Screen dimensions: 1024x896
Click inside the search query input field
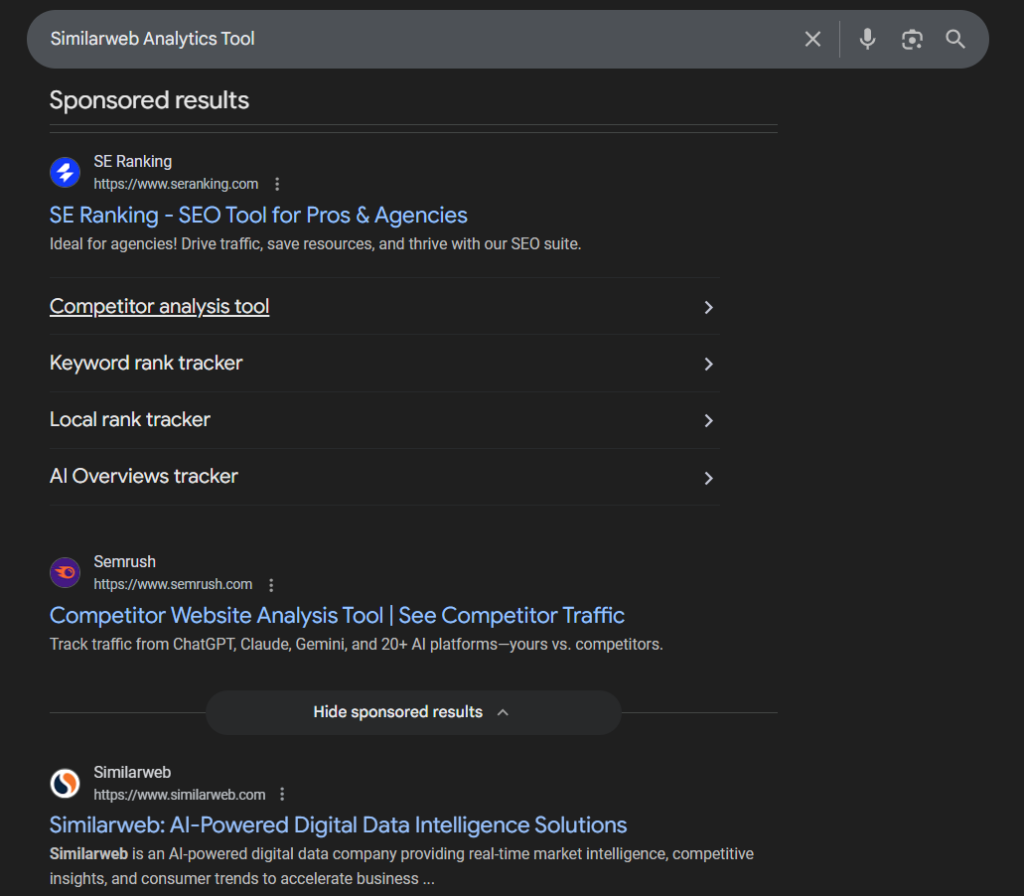[x=400, y=39]
